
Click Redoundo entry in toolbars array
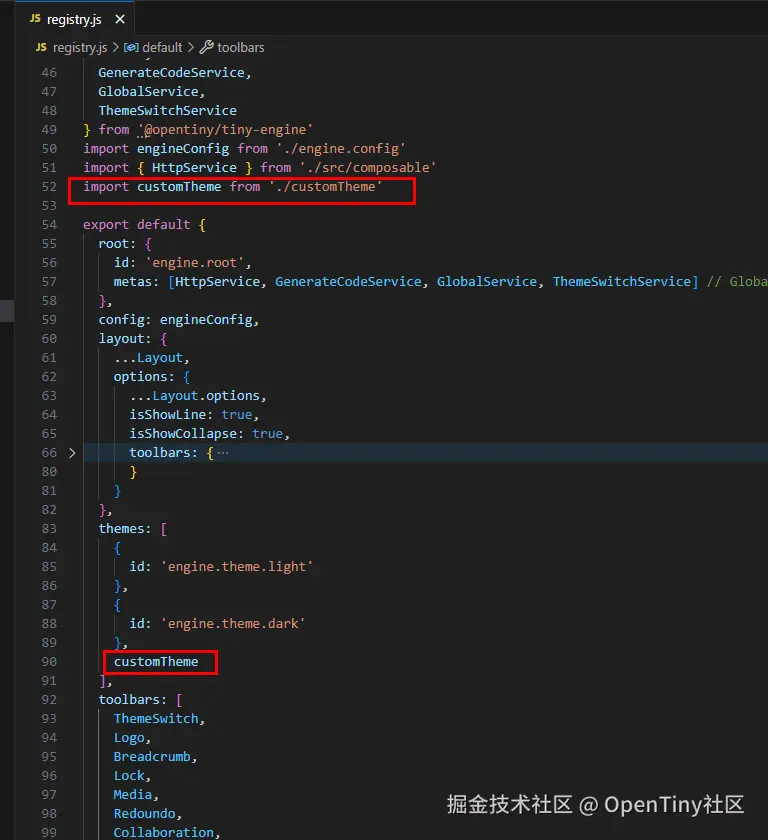(x=145, y=814)
